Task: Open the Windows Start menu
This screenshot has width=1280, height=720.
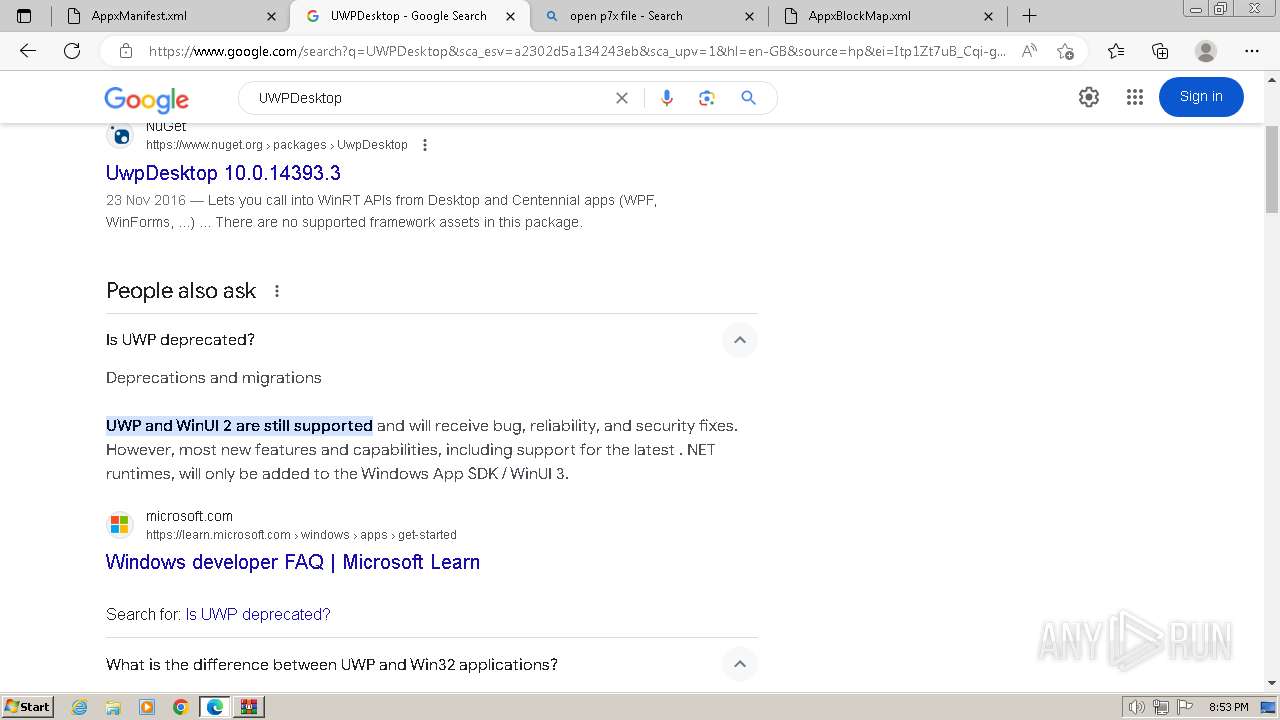Action: [x=27, y=707]
